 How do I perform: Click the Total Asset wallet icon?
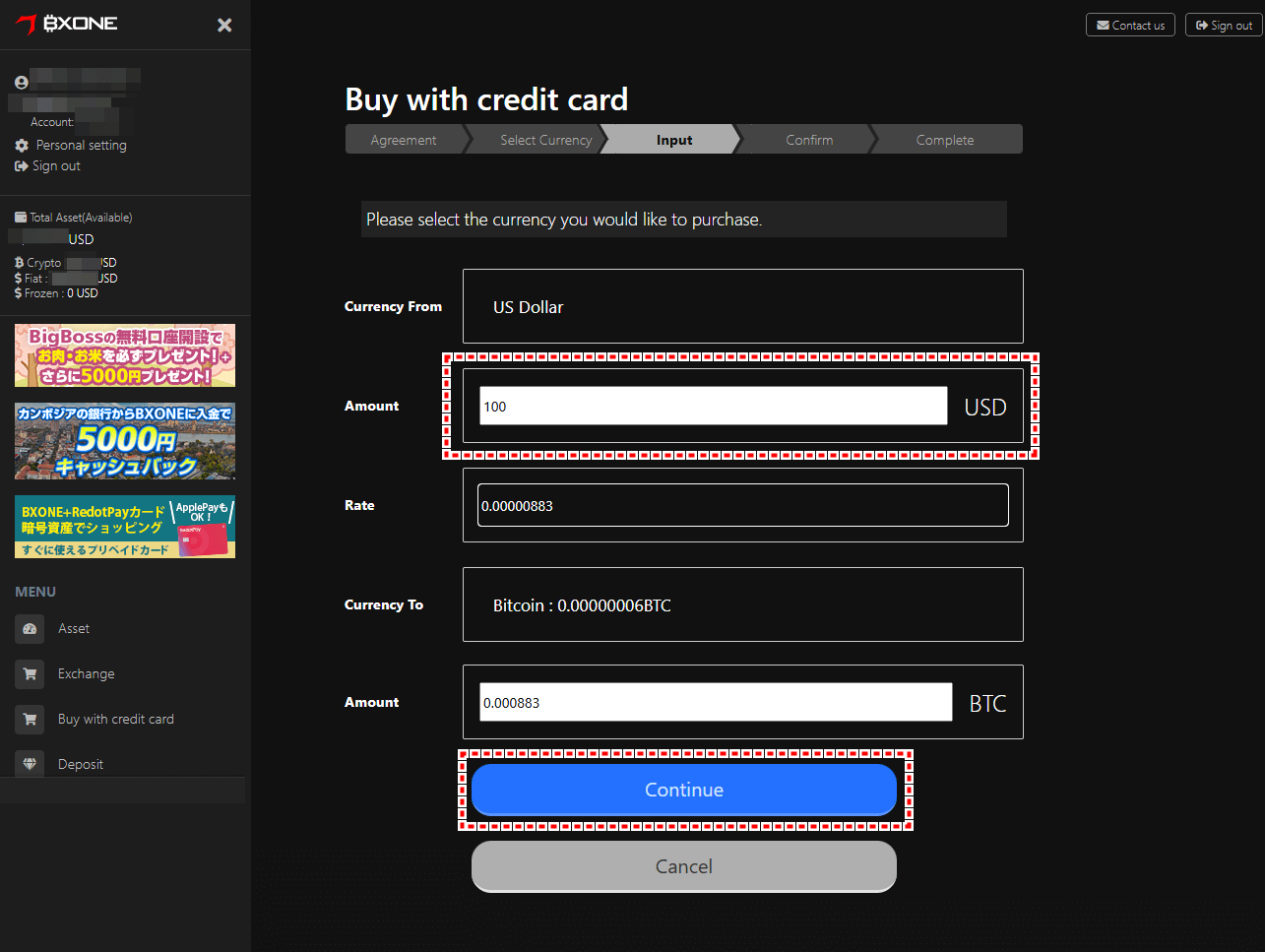click(21, 218)
